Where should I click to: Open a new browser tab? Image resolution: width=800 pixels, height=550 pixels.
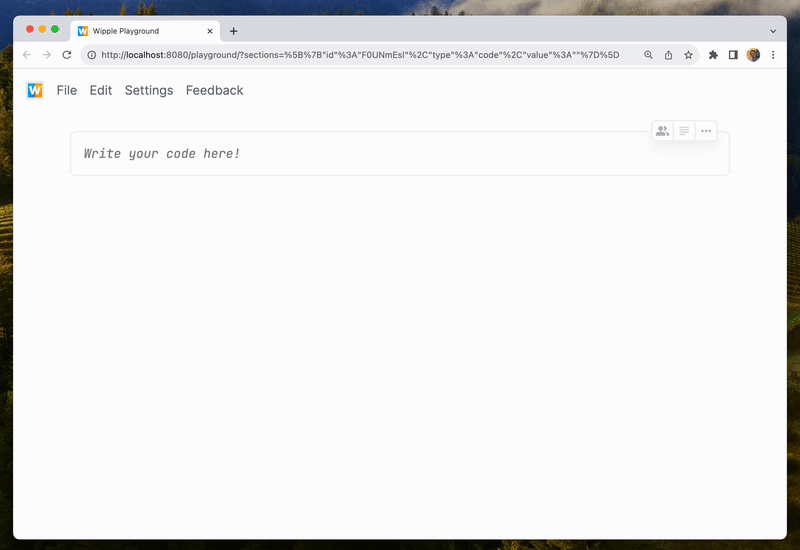(233, 31)
